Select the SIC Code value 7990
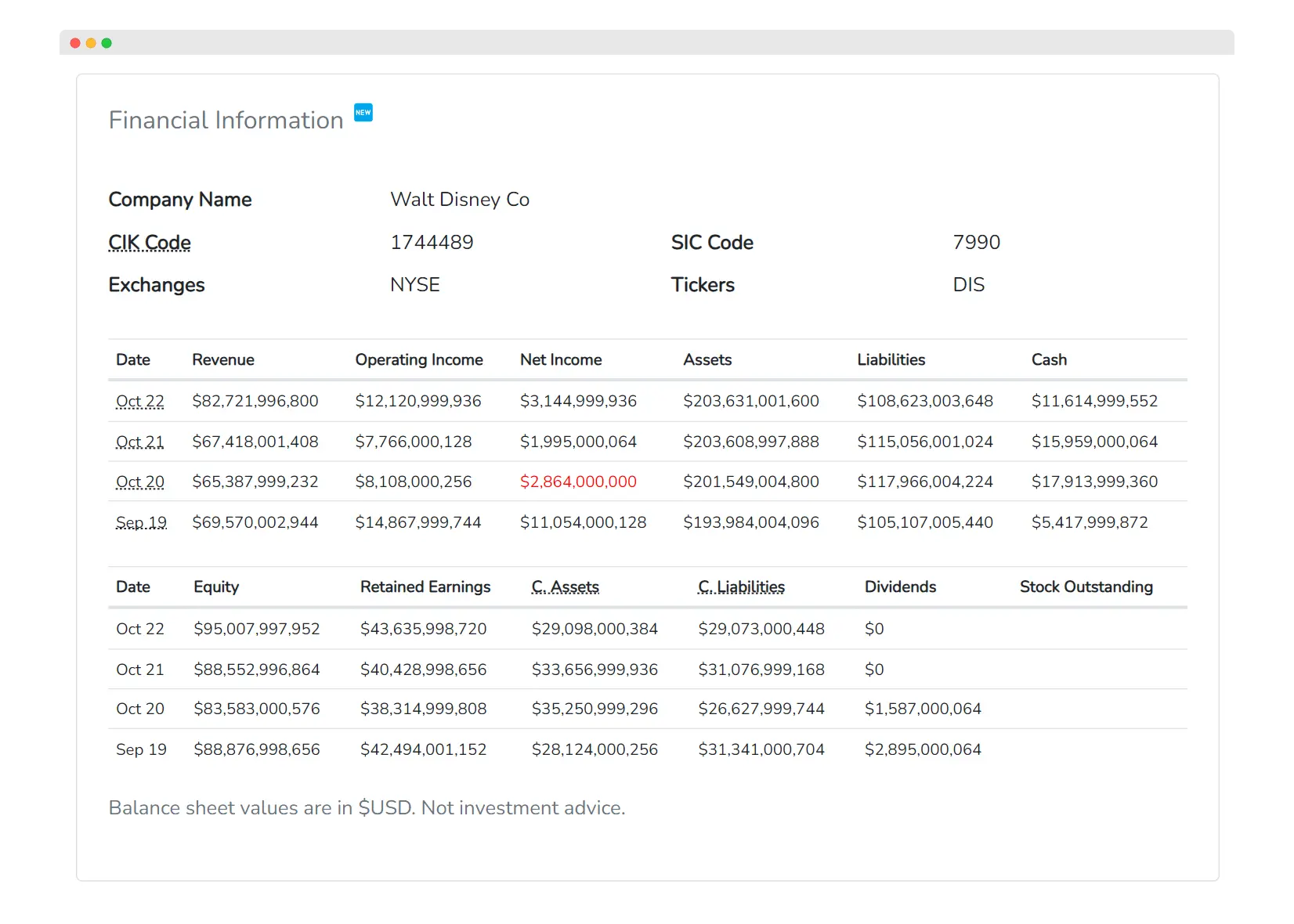1294x924 pixels. [977, 242]
